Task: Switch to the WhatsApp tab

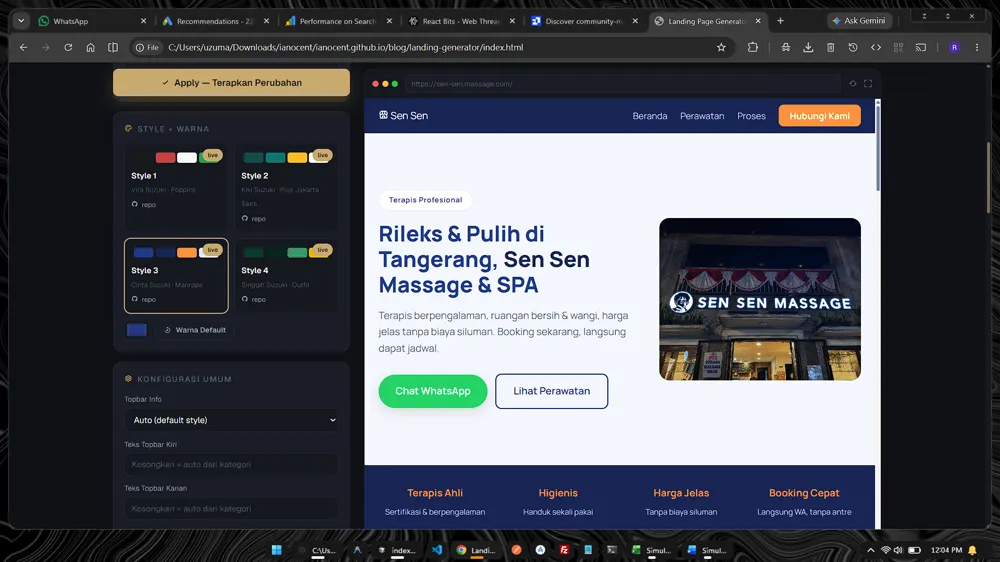Action: tap(90, 21)
